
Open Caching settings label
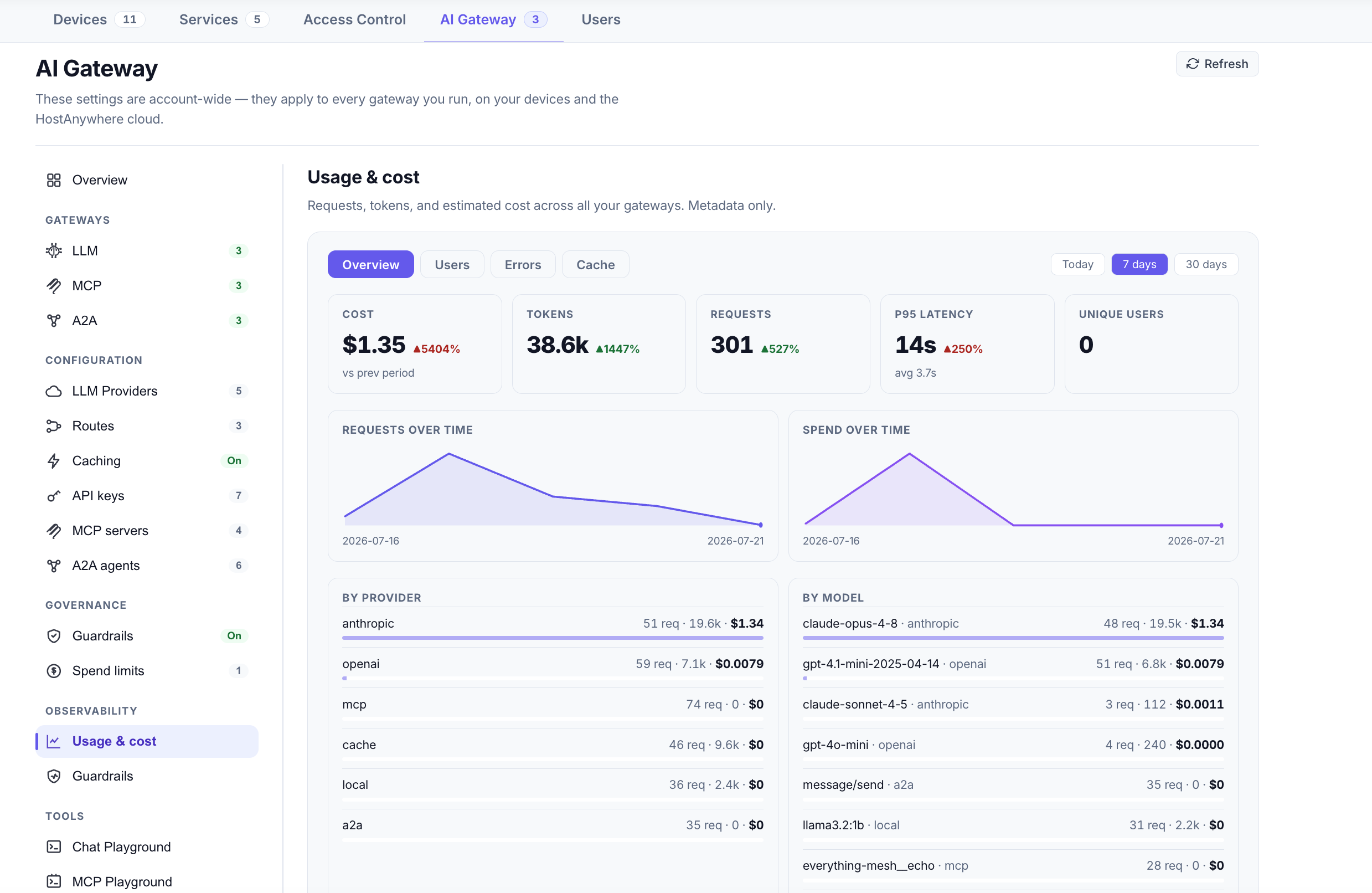pyautogui.click(x=96, y=461)
